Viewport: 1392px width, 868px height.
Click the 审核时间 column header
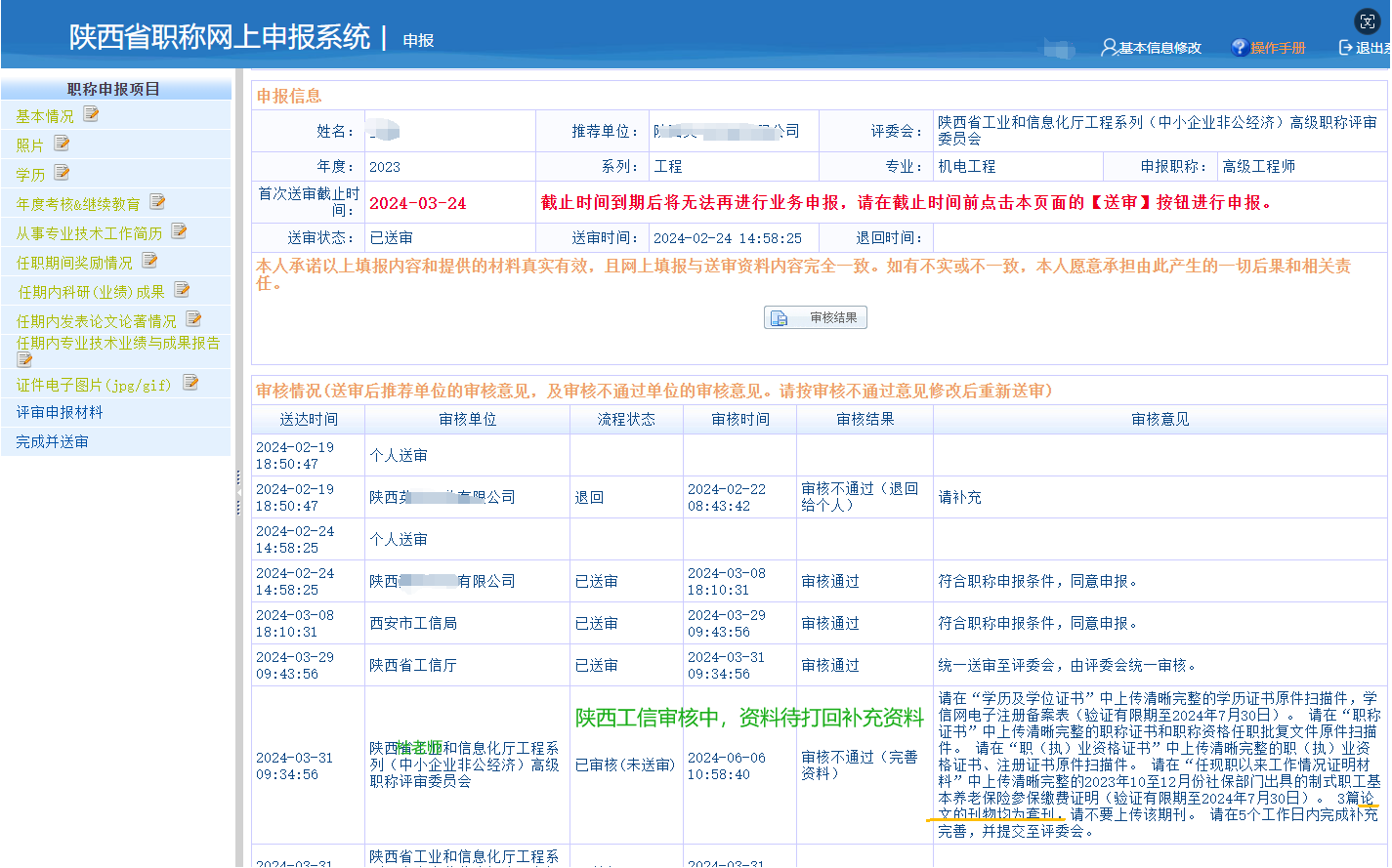(739, 420)
